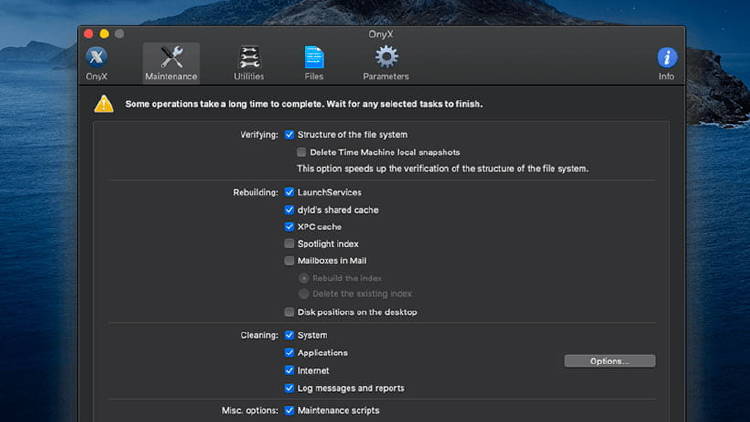Click the yellow warning triangle icon
The height and width of the screenshot is (422, 750).
point(104,103)
